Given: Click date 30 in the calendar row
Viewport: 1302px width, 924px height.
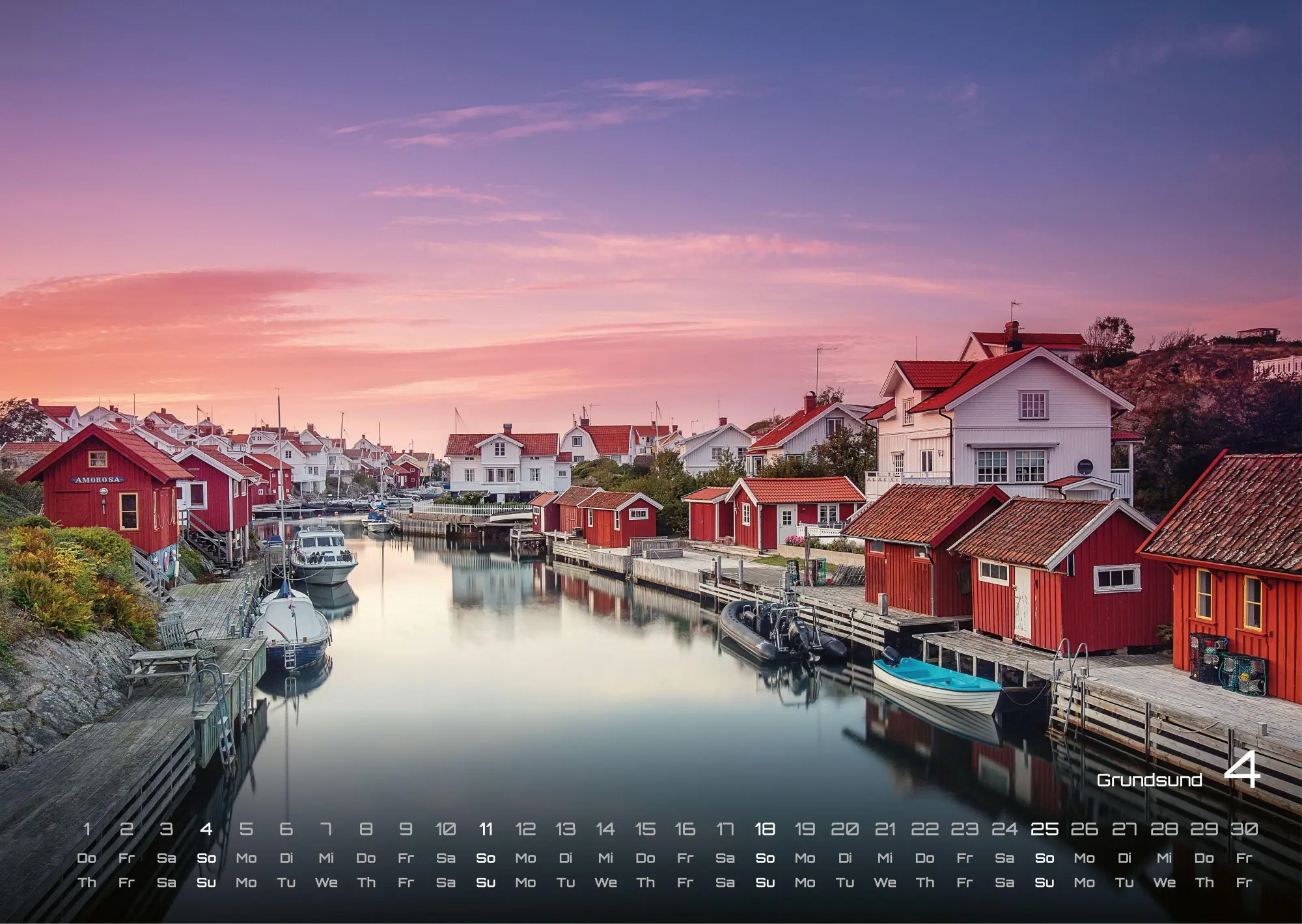Looking at the screenshot, I should [x=1244, y=829].
